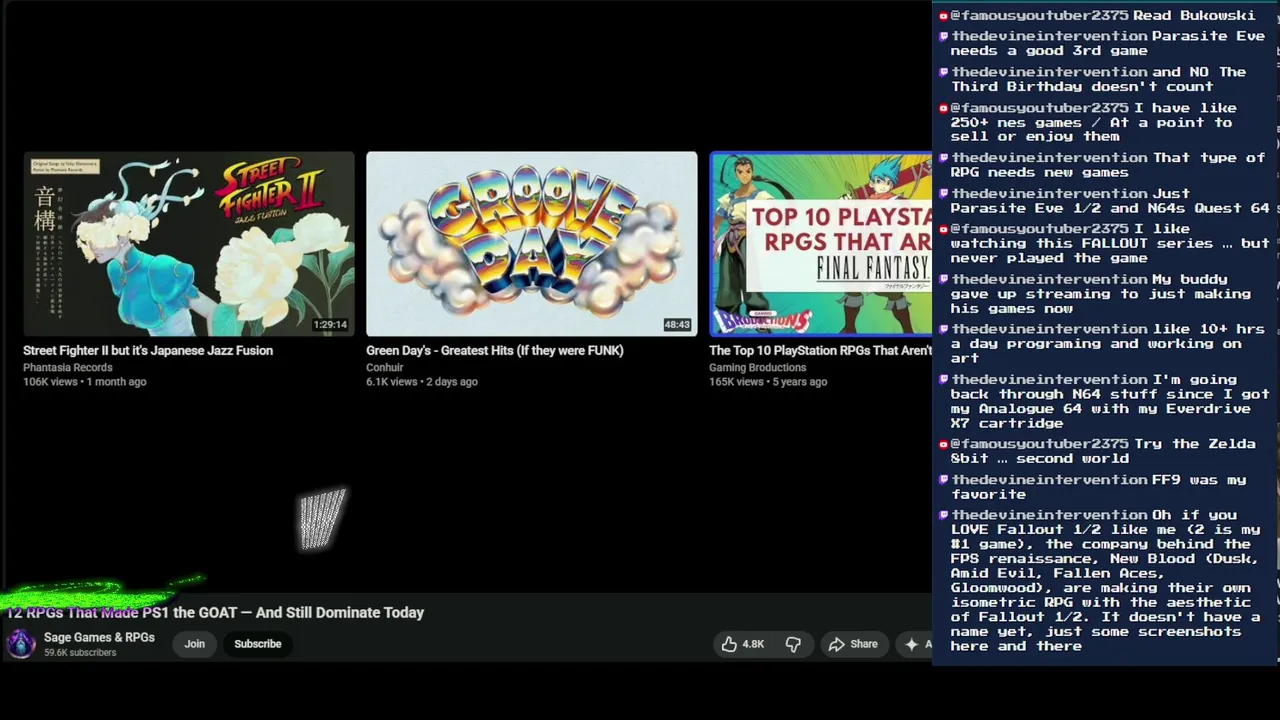Click chat message 'I have like 250+ nes games'
The image size is (1280, 720).
[x=1088, y=122]
